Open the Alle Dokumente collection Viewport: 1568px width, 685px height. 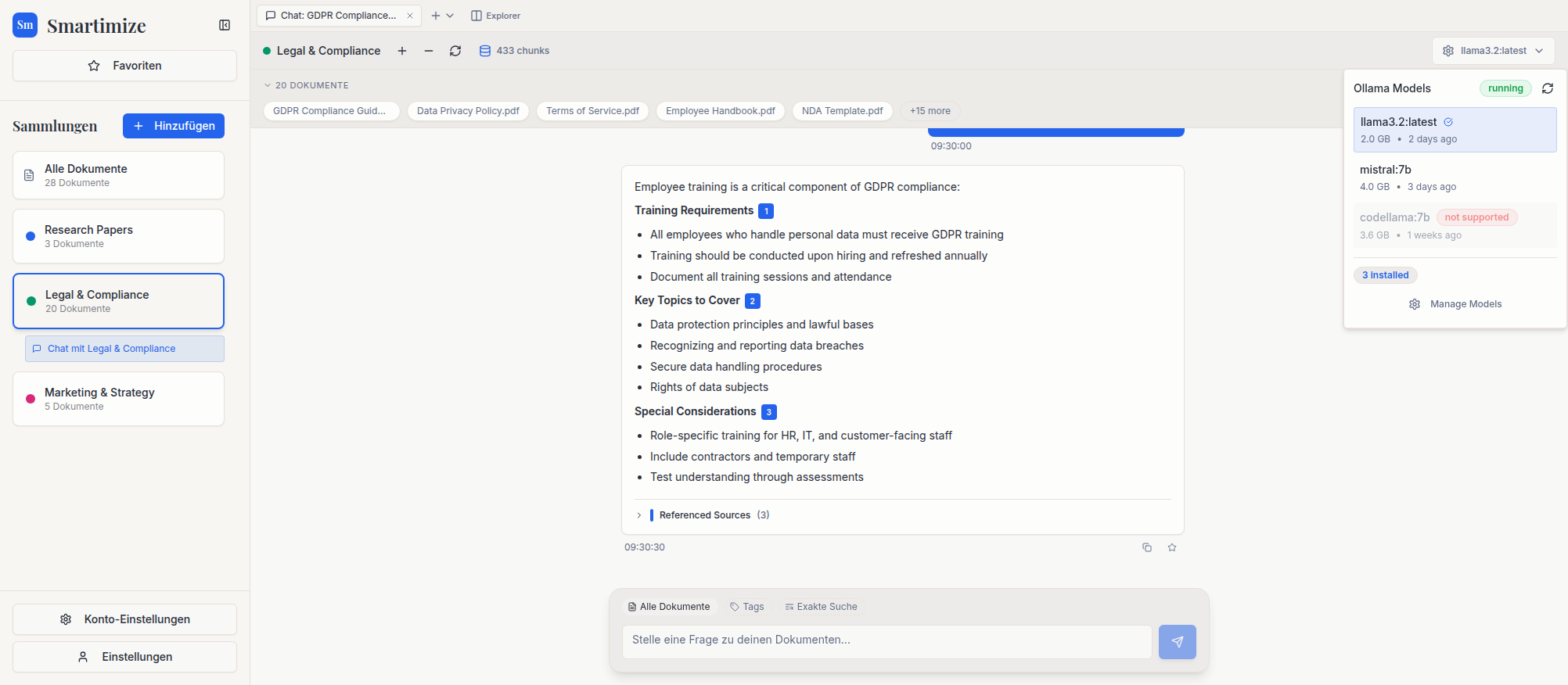(x=118, y=175)
